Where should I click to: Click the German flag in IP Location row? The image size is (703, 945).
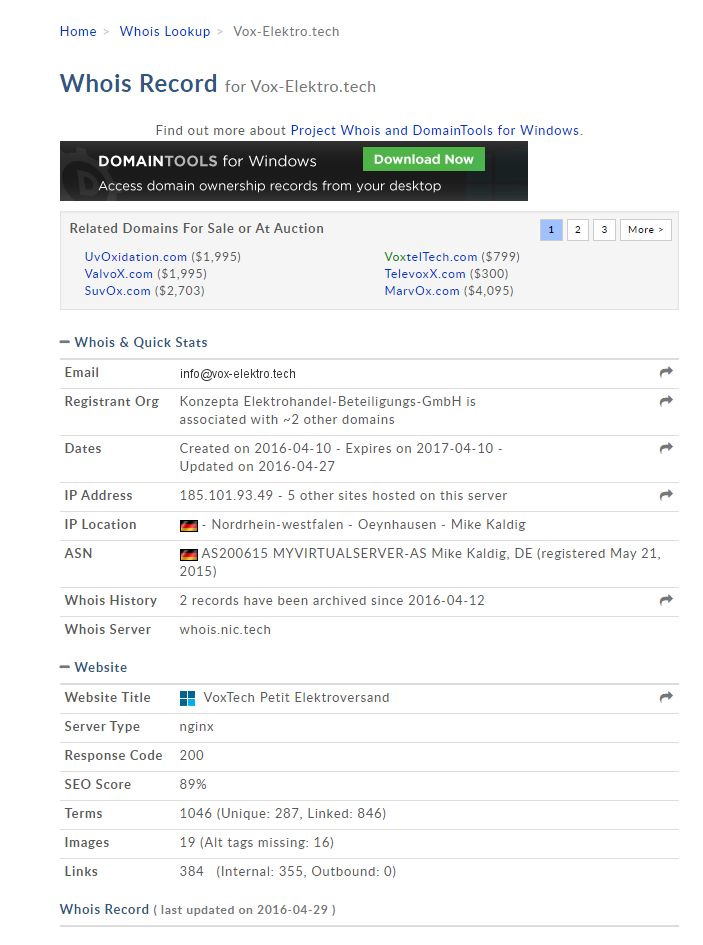tap(189, 526)
